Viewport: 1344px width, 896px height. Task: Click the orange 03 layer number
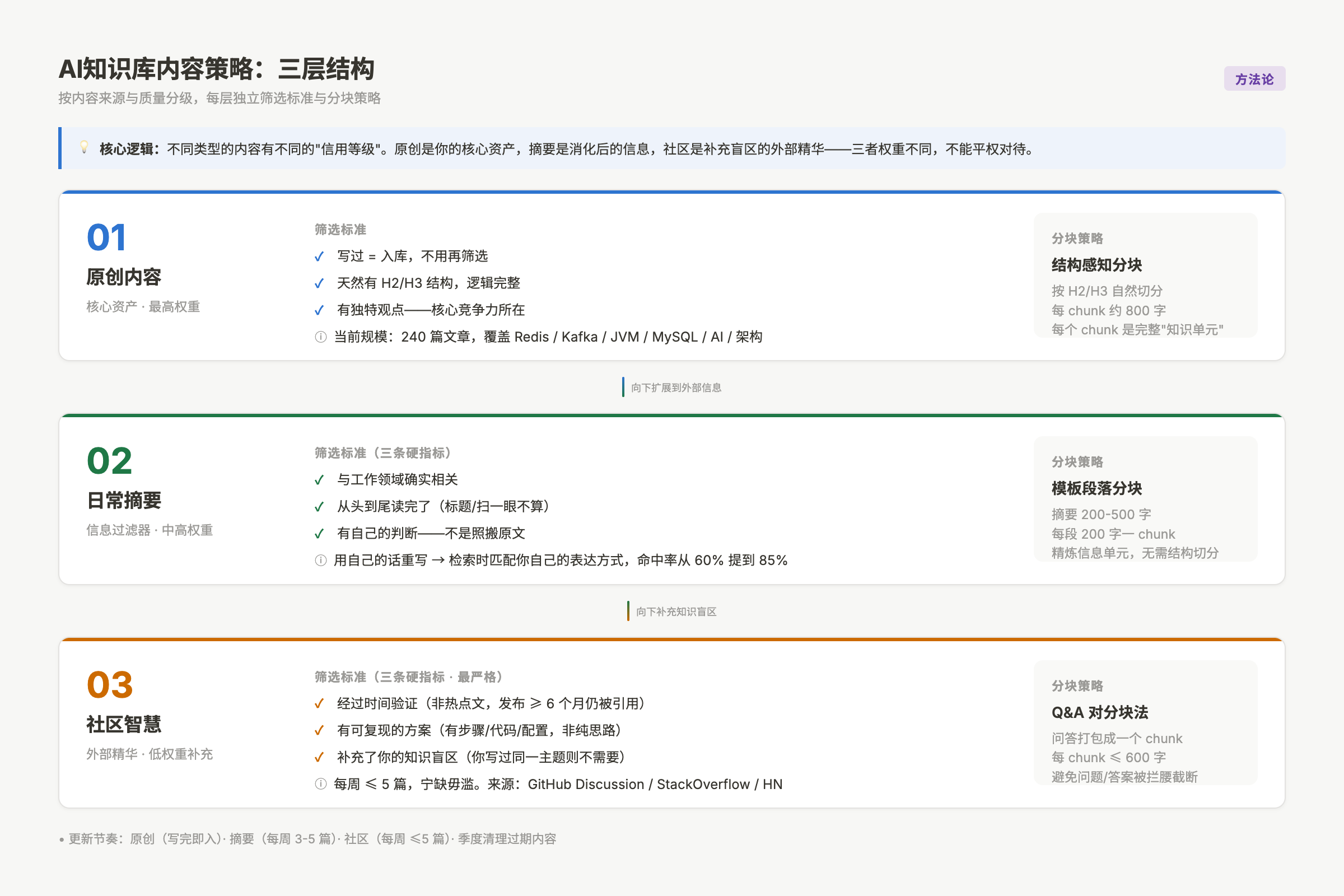click(x=110, y=685)
